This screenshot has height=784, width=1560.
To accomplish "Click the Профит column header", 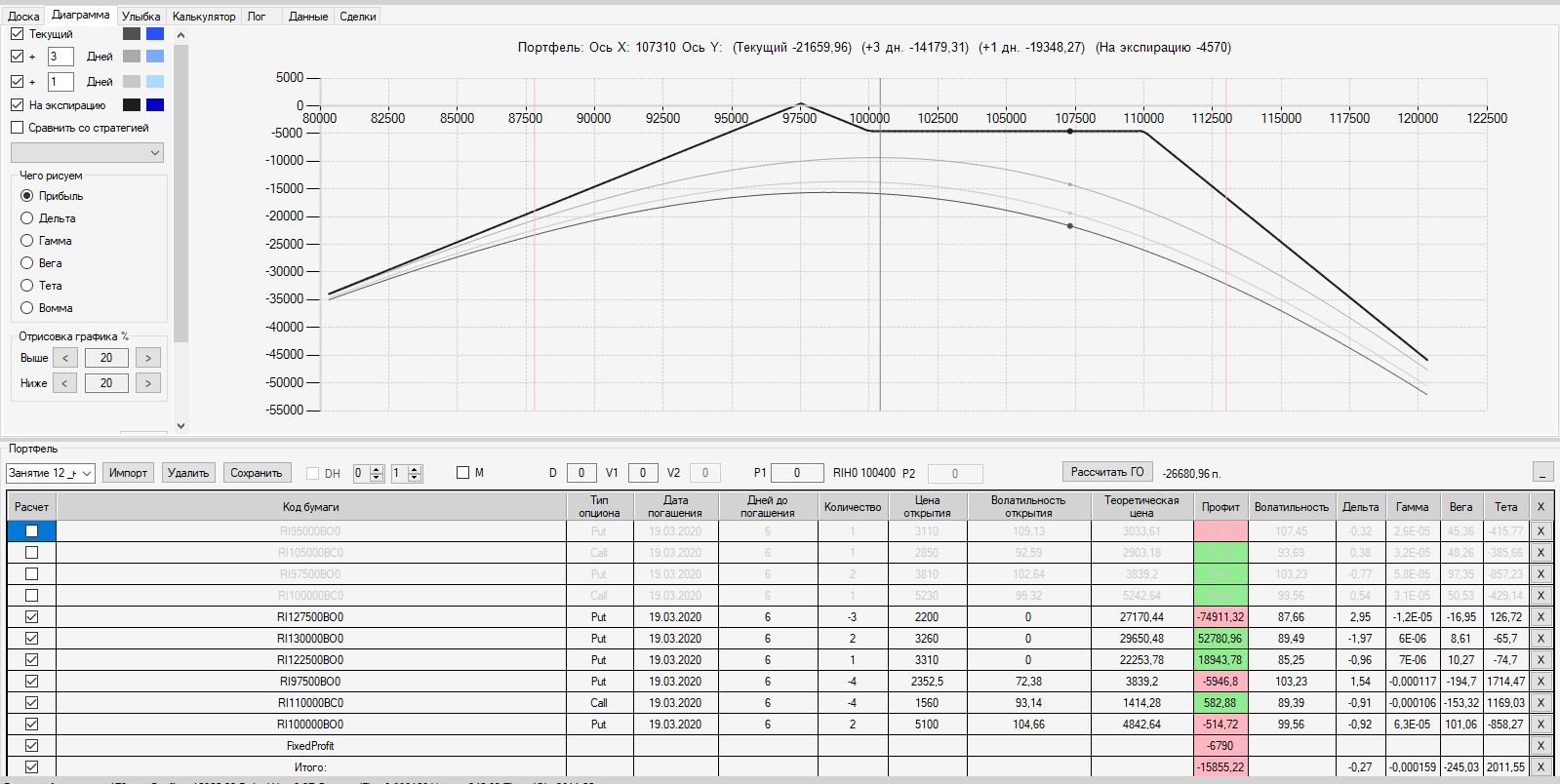I will tap(1220, 507).
